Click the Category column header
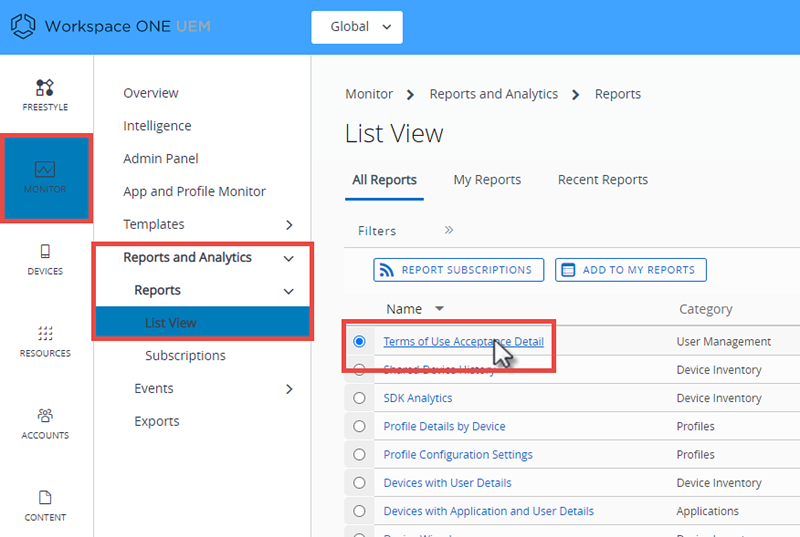 coord(706,309)
